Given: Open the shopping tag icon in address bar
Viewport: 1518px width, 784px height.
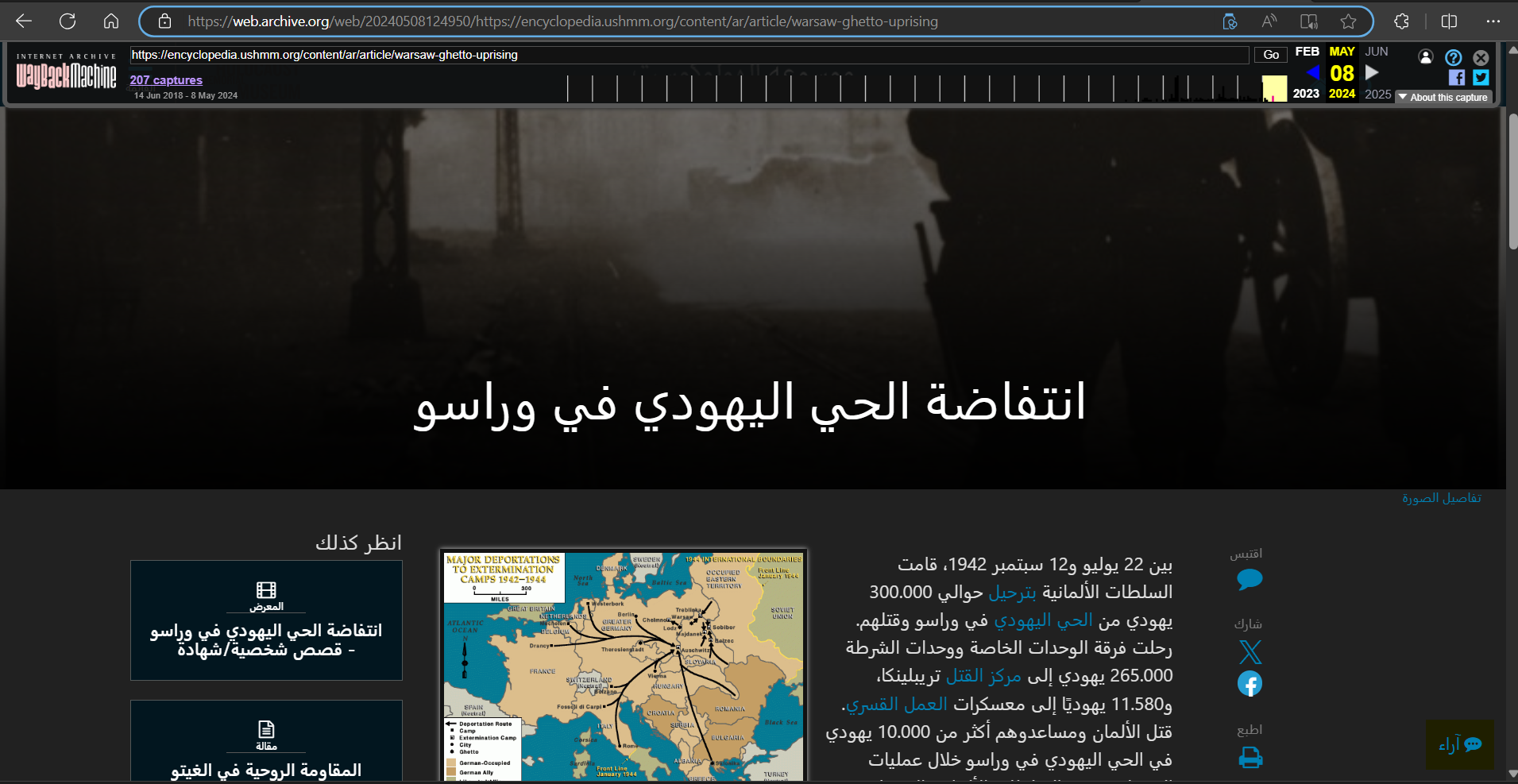Looking at the screenshot, I should point(1230,21).
